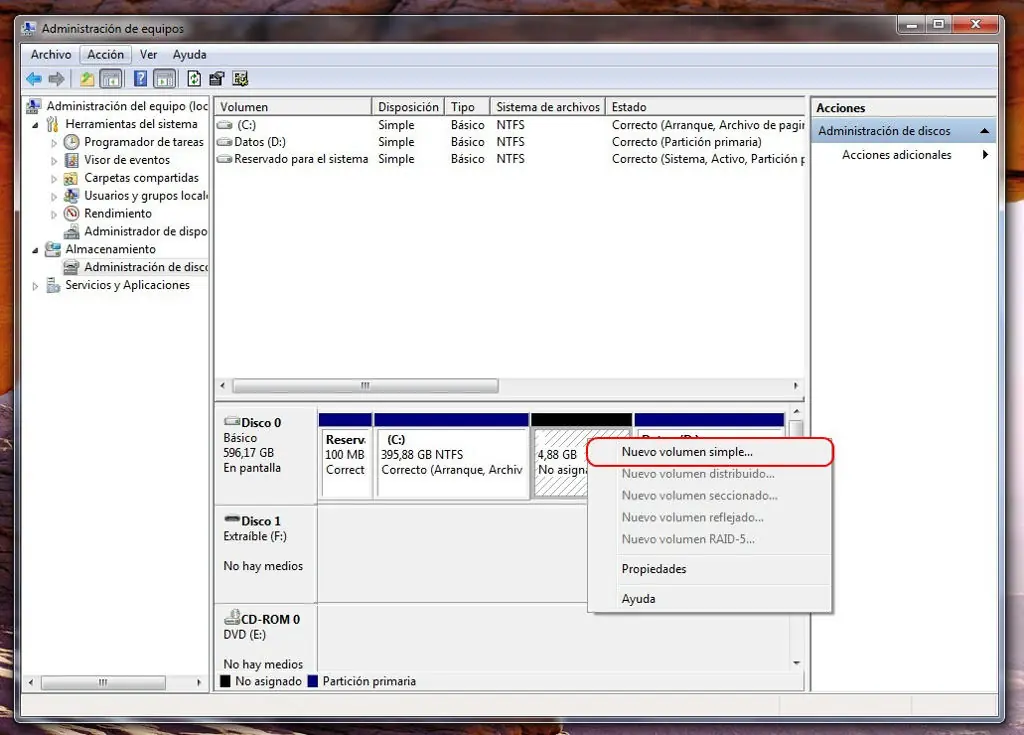1024x735 pixels.
Task: Toggle the Show/Hide Action Pane icon
Action: (x=164, y=79)
